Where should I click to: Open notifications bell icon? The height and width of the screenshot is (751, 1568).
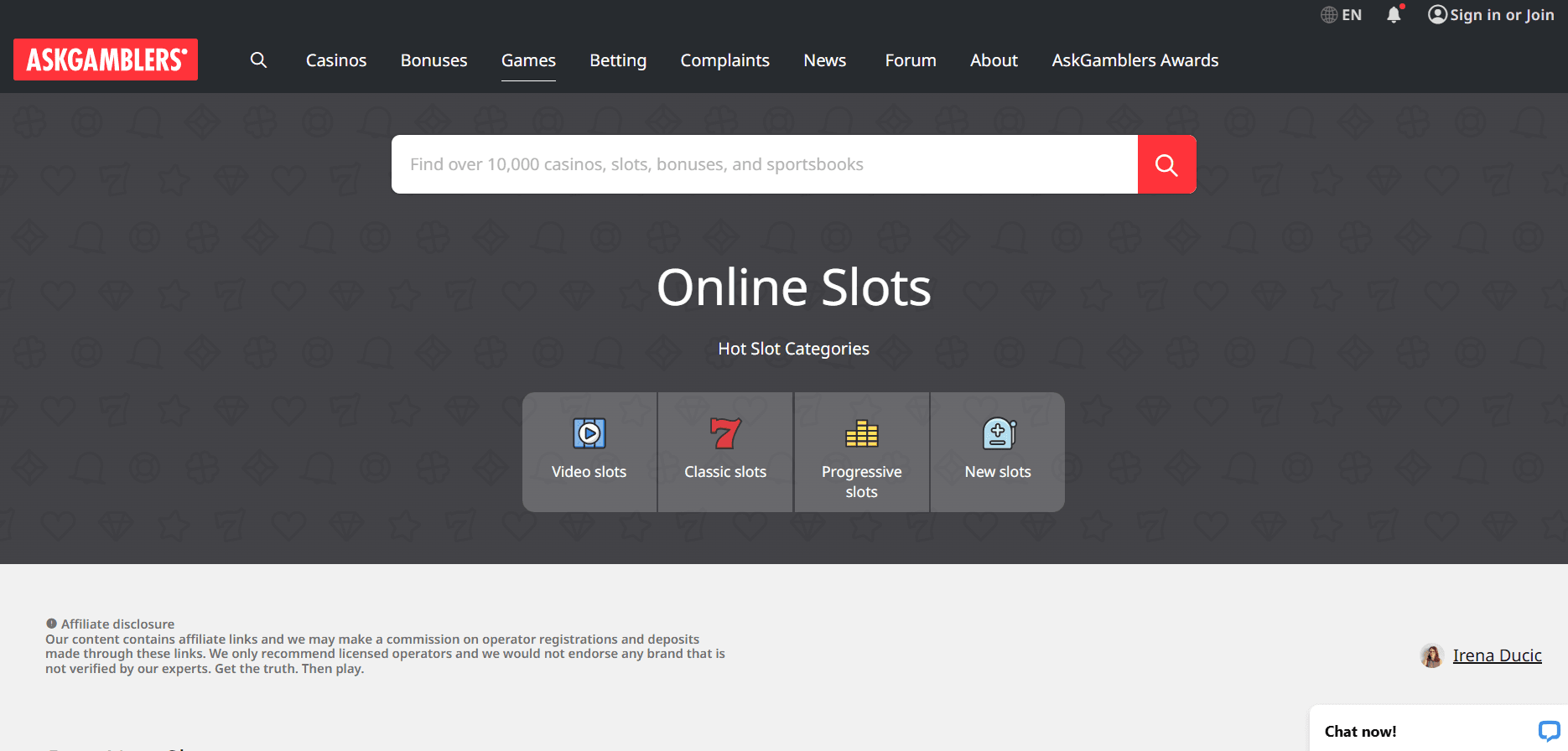(1394, 14)
